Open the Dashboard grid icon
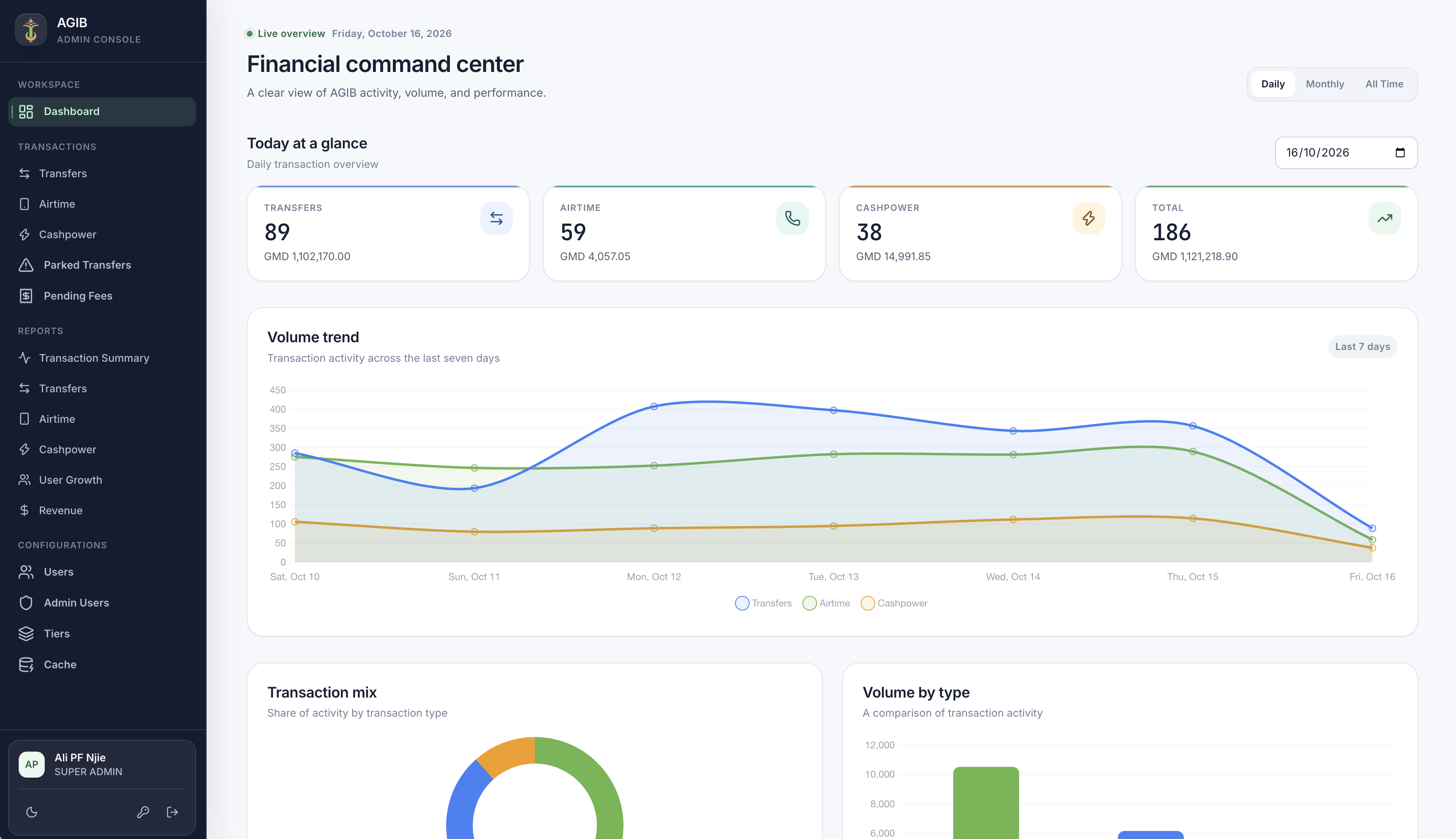1456x839 pixels. click(x=26, y=111)
